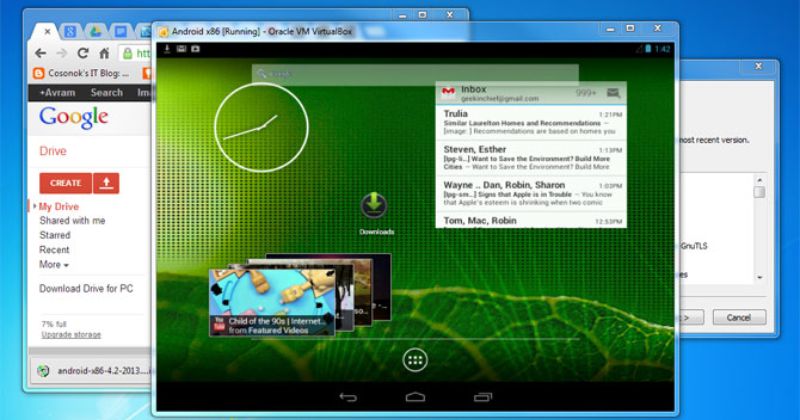The image size is (800, 420).
Task: Open the download notification icon
Action: [166, 49]
